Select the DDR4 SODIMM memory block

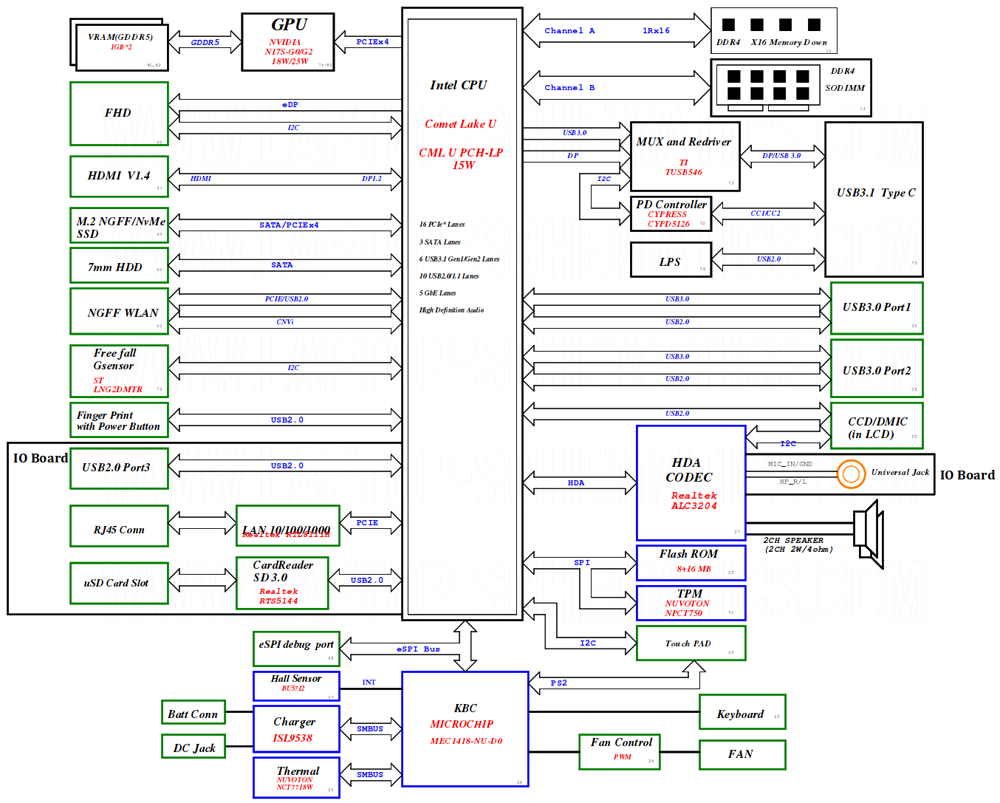791,88
